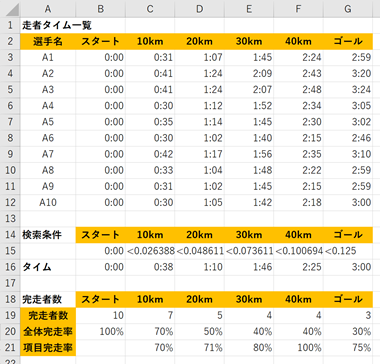Viewport: 380px width, 364px height.
Task: Select runner A8 name cell
Action: pyautogui.click(x=48, y=170)
